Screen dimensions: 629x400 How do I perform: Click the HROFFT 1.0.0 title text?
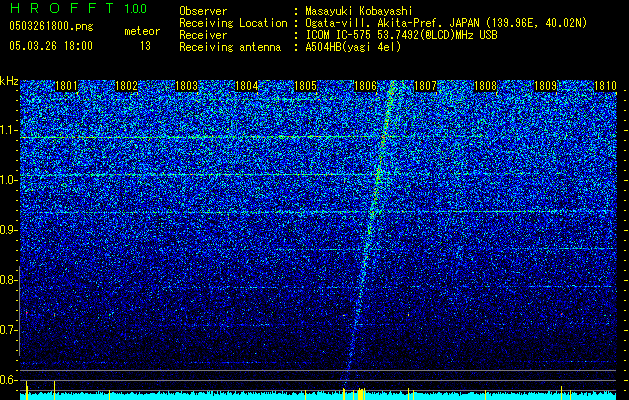[x=78, y=8]
